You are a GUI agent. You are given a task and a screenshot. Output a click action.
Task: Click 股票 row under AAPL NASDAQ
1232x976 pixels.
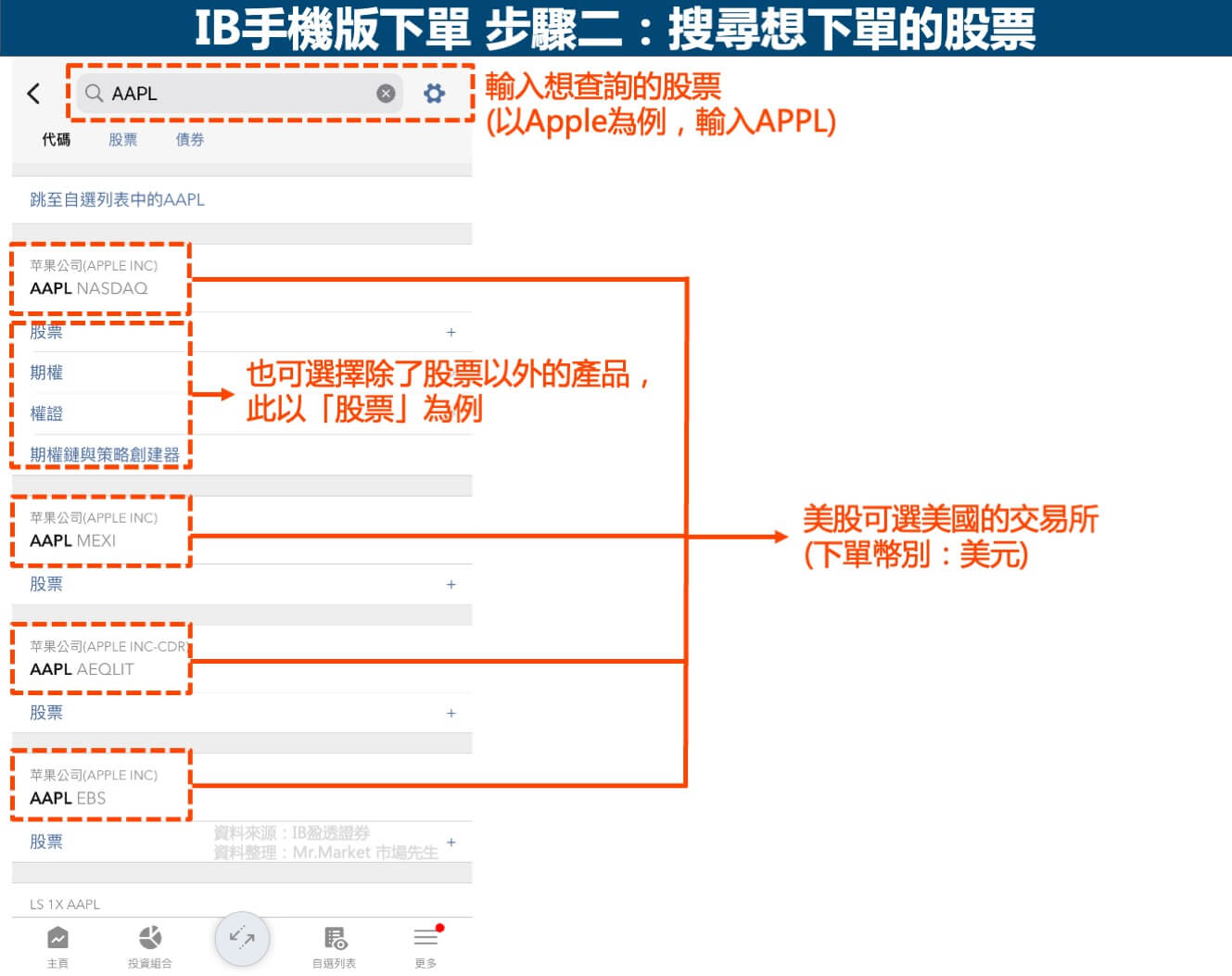click(242, 332)
